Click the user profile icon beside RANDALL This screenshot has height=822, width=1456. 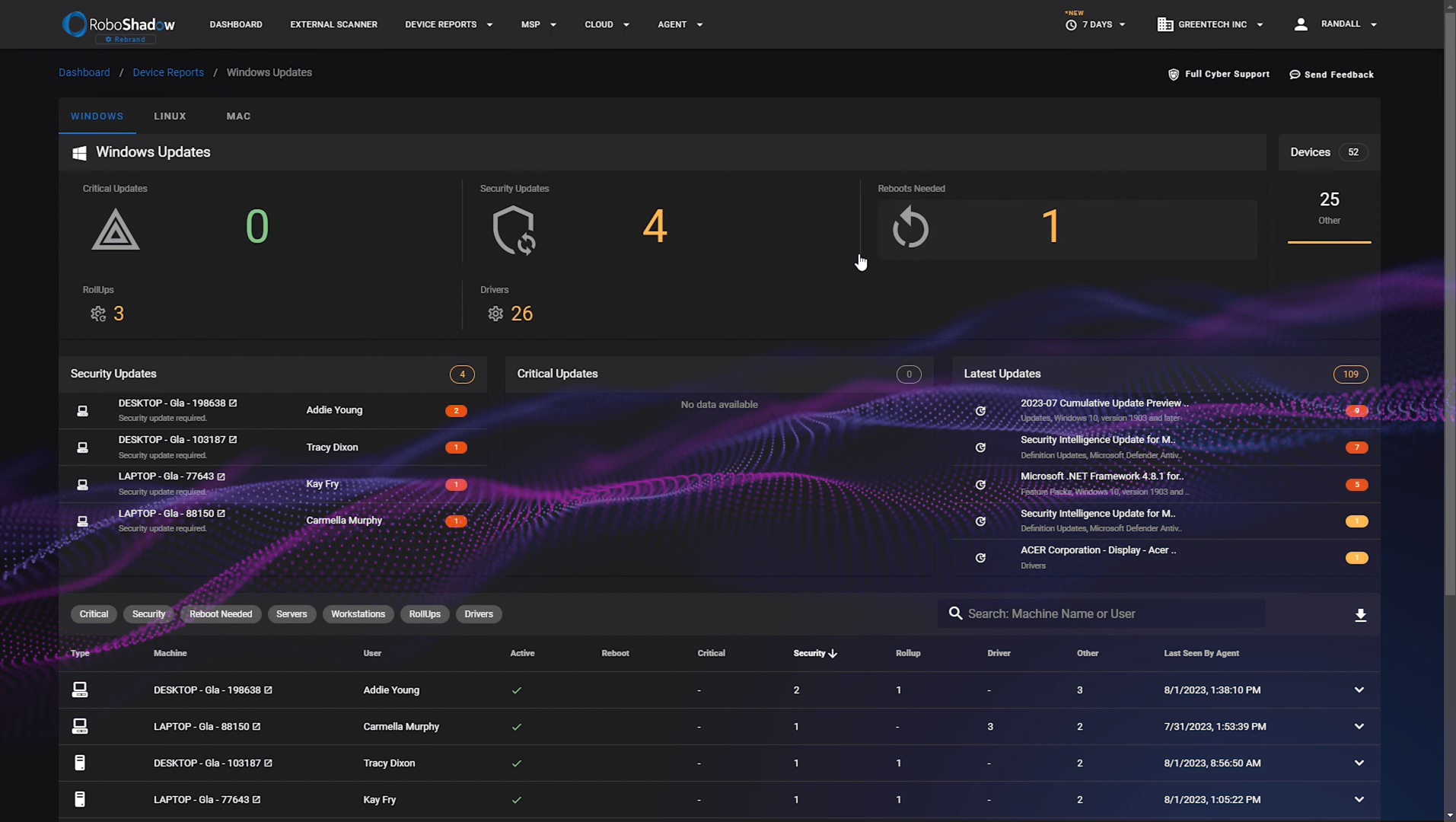[1301, 24]
